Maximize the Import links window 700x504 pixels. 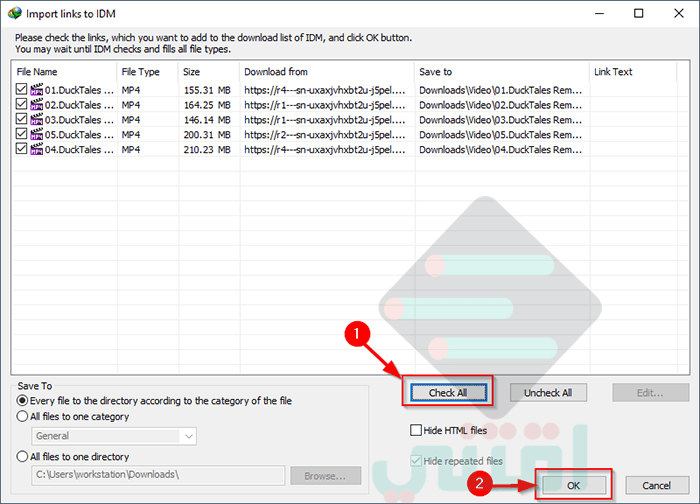639,13
